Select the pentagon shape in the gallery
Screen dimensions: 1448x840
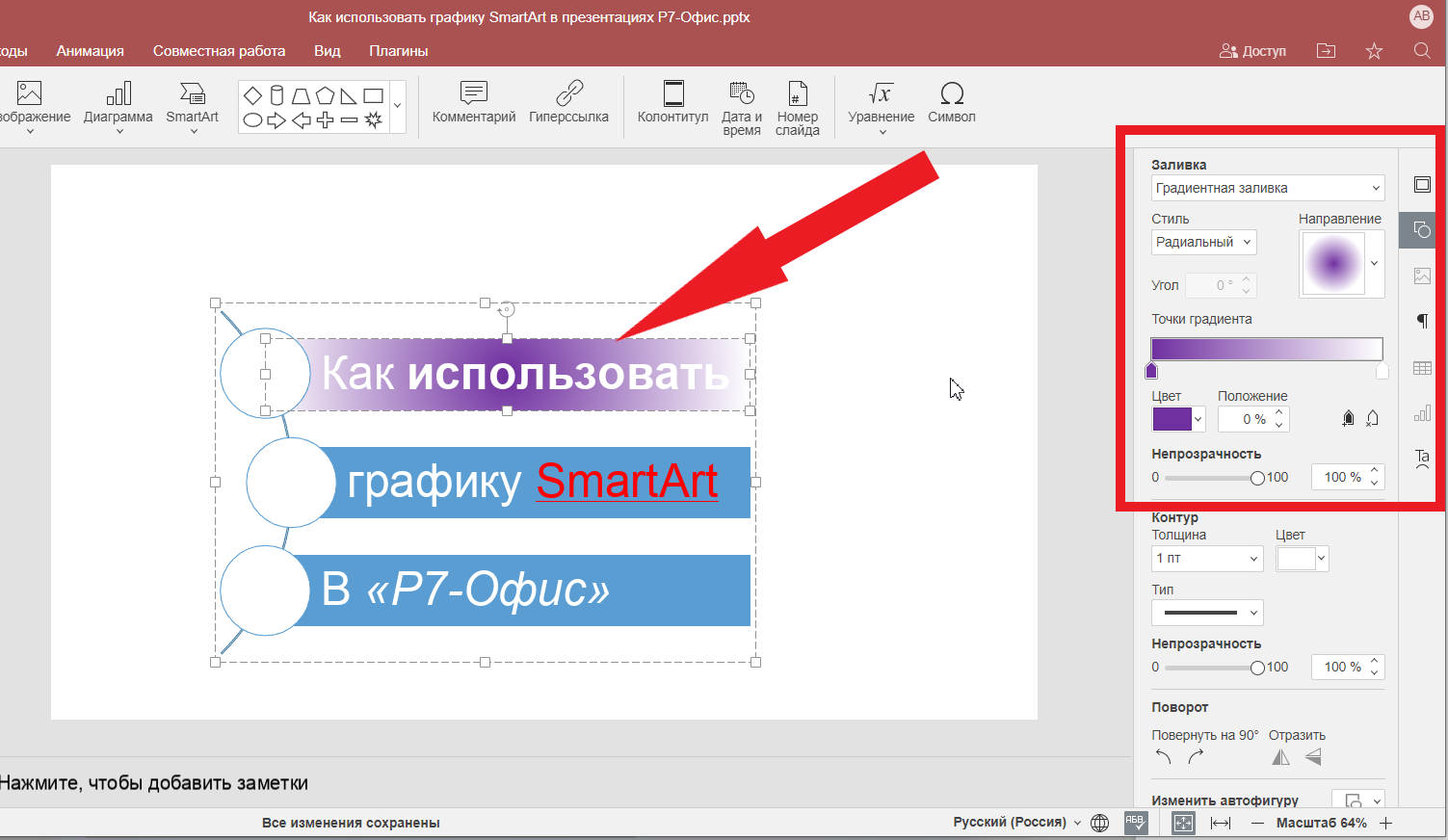325,95
